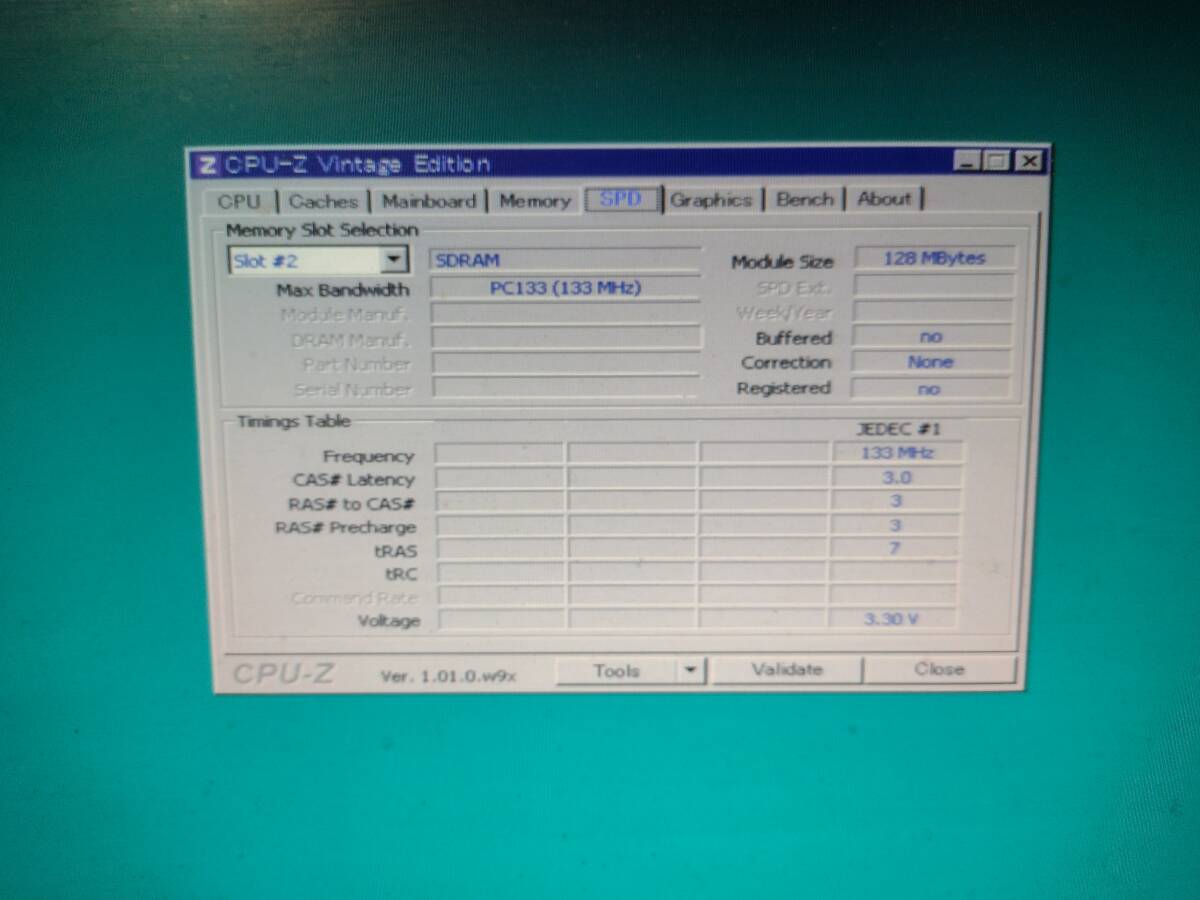
Task: Click the CPU-Z logo icon in title bar
Action: [207, 165]
